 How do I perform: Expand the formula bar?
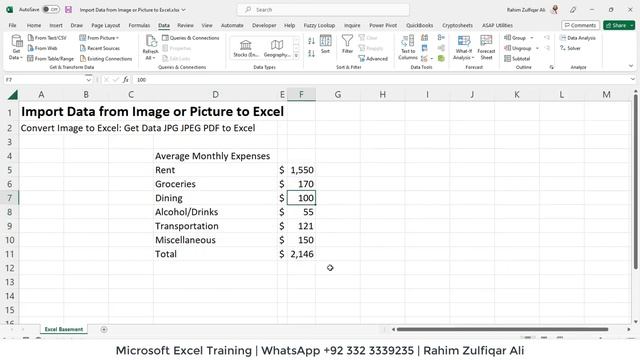click(632, 80)
